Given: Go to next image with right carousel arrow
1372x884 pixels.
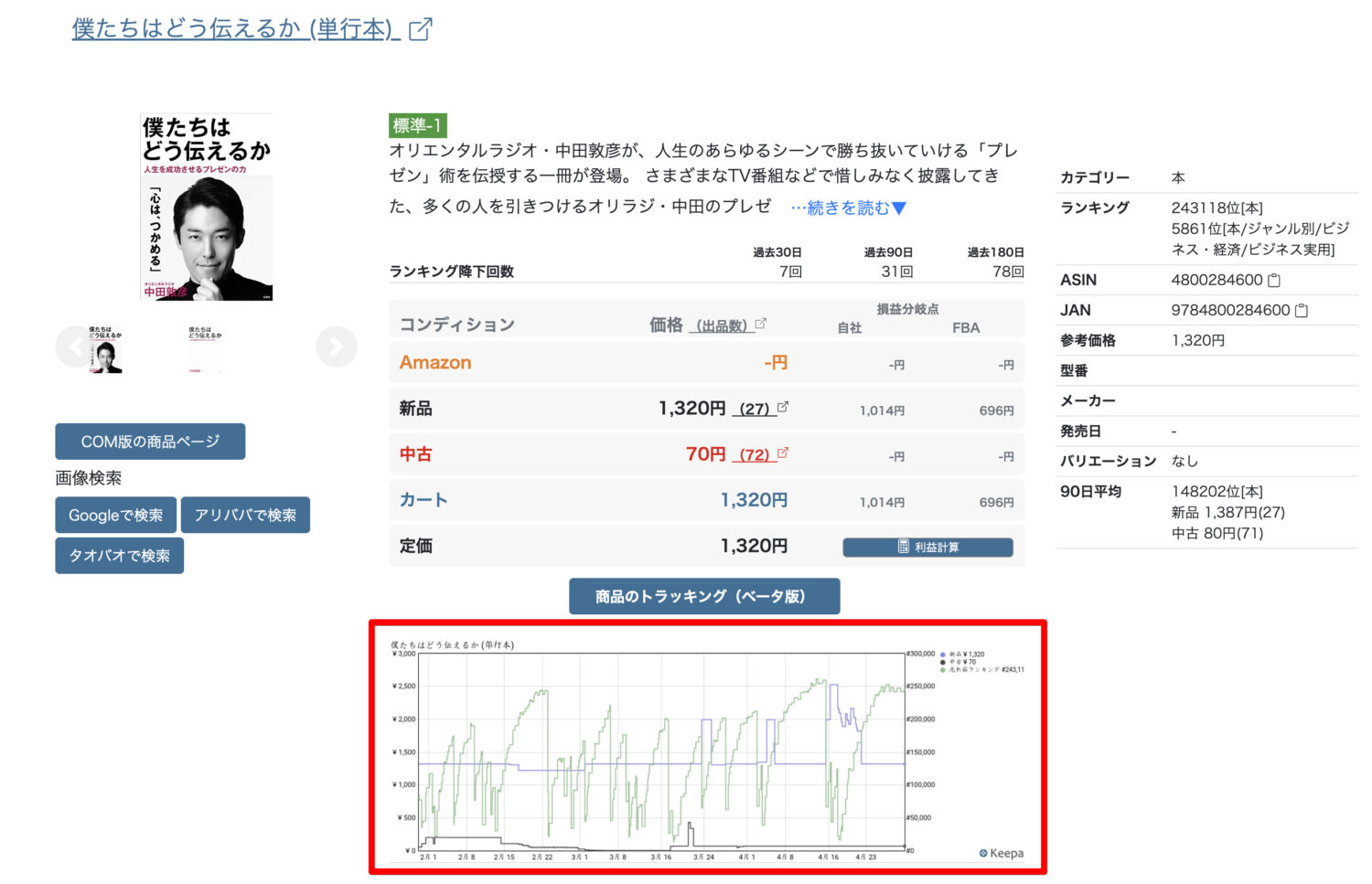Looking at the screenshot, I should pos(337,346).
